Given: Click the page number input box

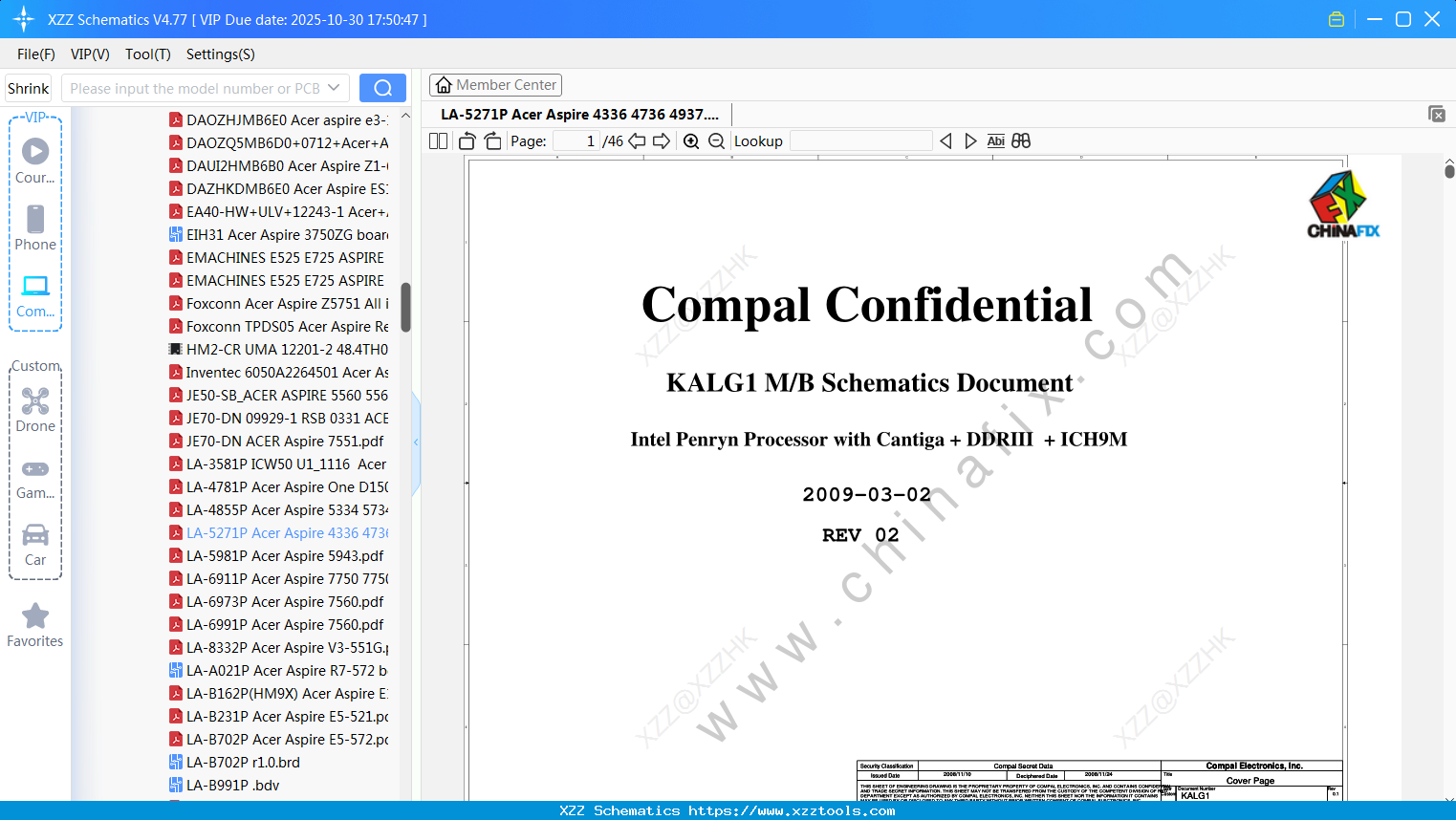Looking at the screenshot, I should pos(576,141).
